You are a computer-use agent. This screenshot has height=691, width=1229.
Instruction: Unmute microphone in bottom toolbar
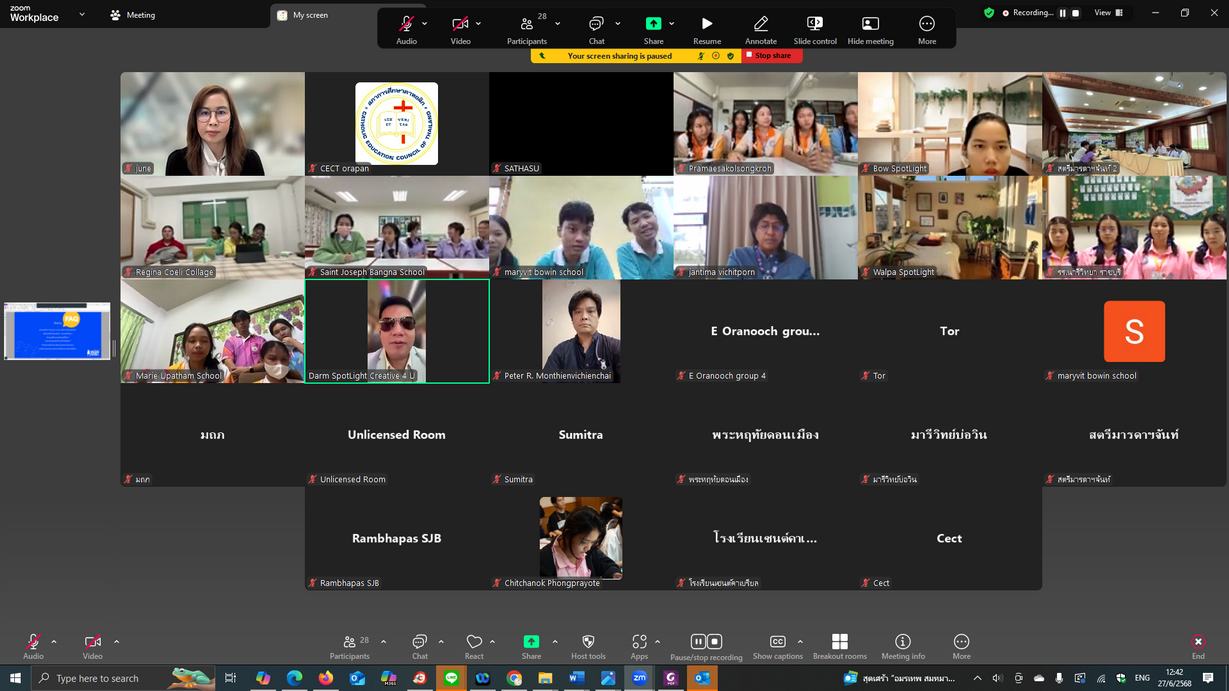click(x=33, y=646)
